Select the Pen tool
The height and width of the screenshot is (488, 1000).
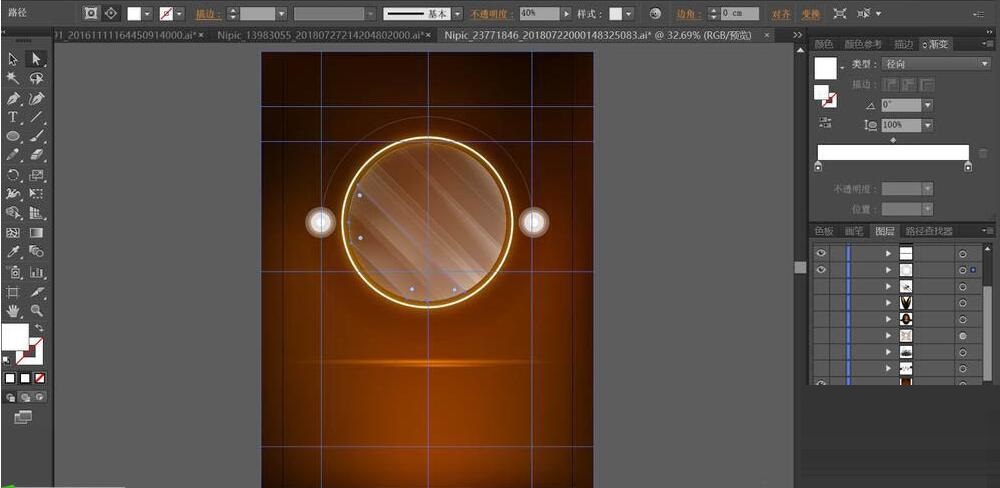tap(13, 98)
